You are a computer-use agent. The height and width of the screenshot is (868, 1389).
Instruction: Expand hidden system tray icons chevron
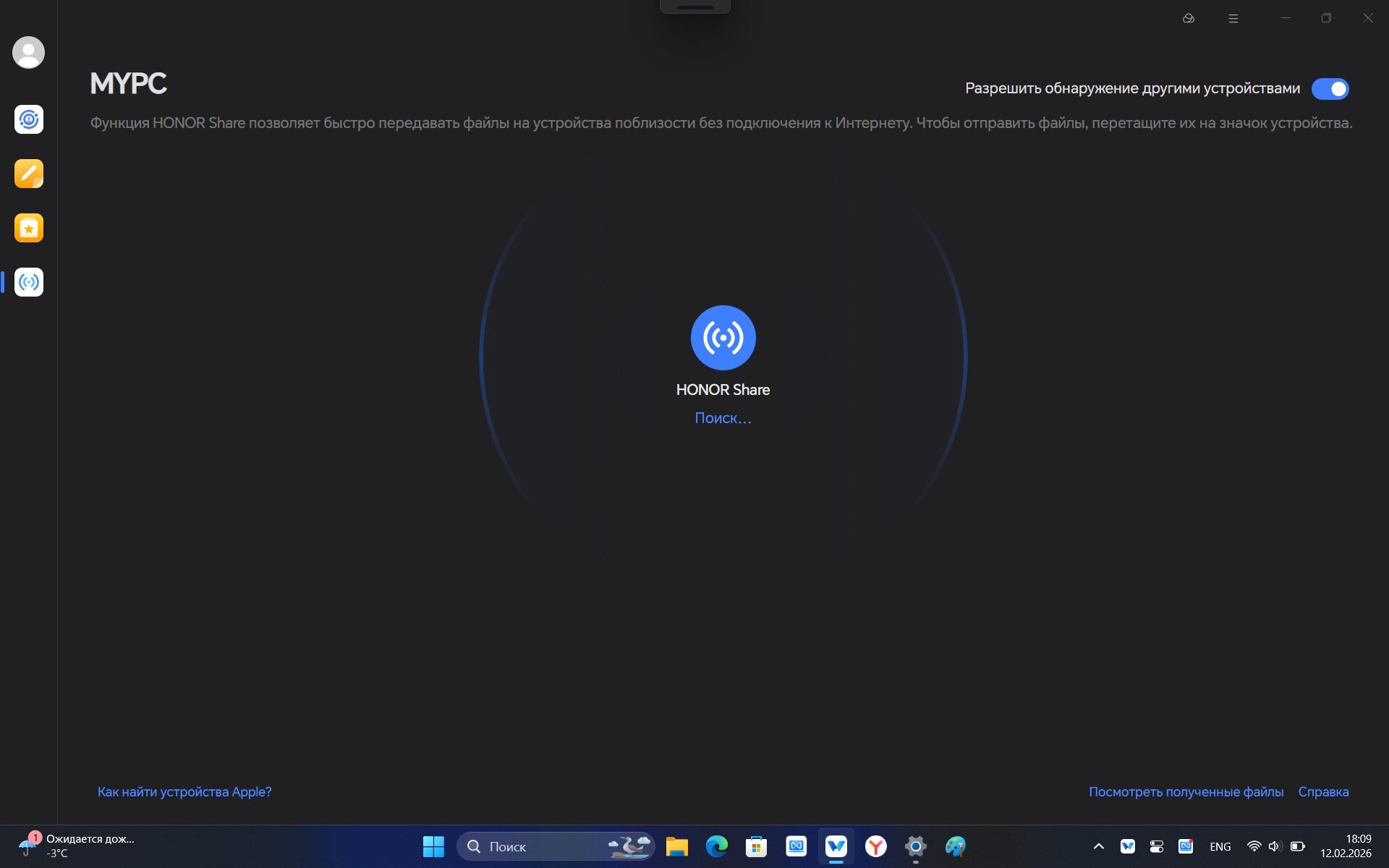click(1098, 846)
